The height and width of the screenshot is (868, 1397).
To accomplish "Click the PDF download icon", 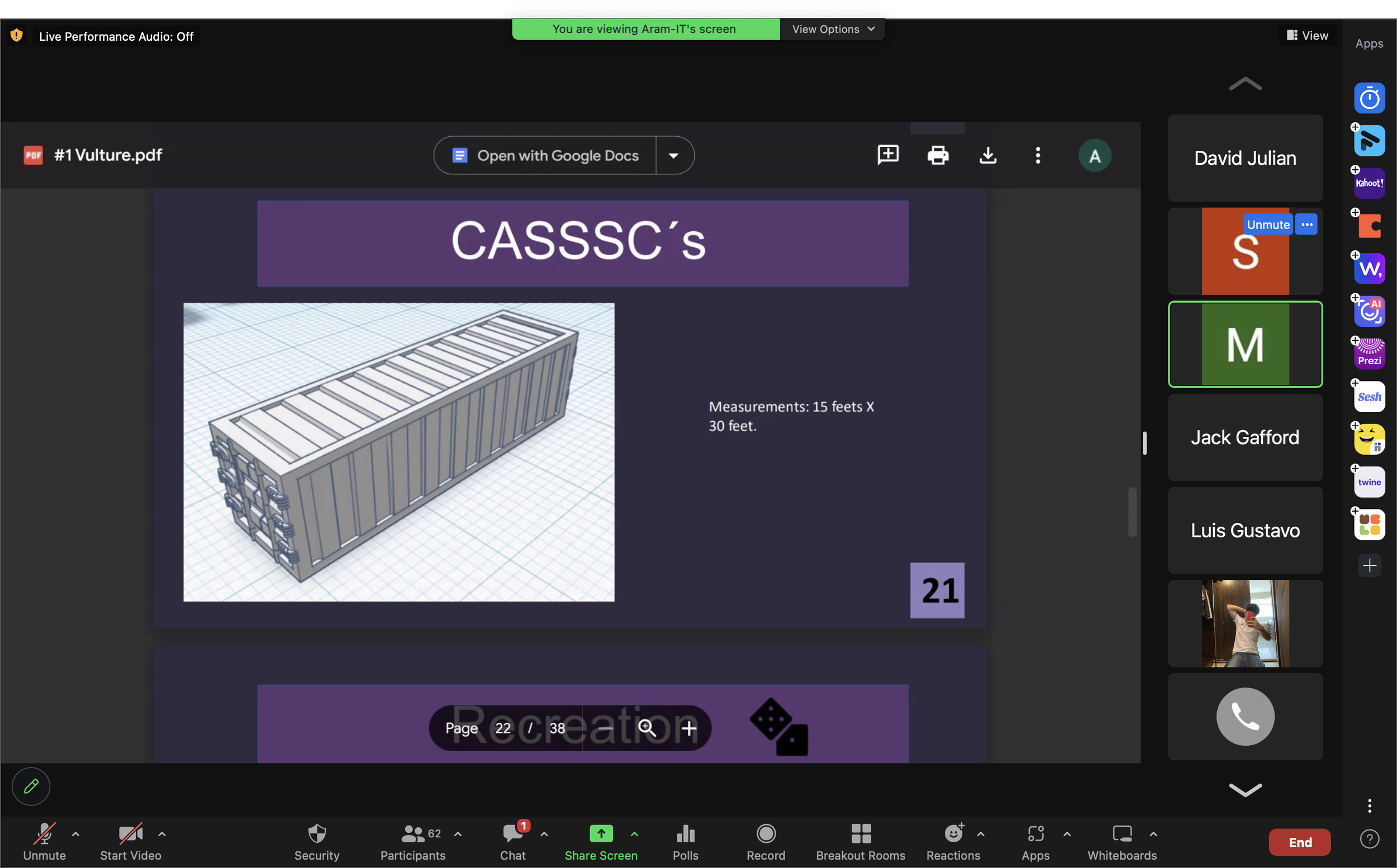I will [987, 155].
